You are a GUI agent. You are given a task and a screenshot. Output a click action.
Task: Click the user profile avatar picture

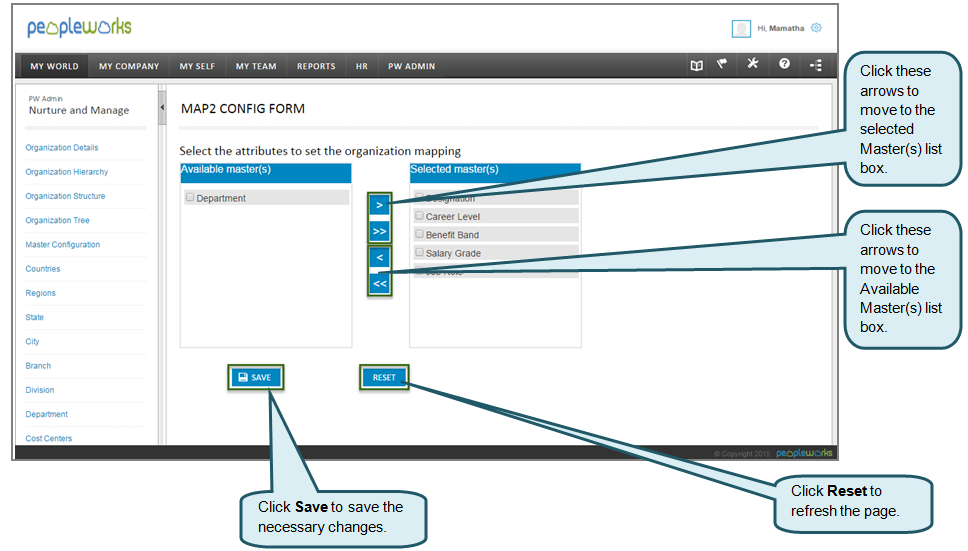pos(741,29)
